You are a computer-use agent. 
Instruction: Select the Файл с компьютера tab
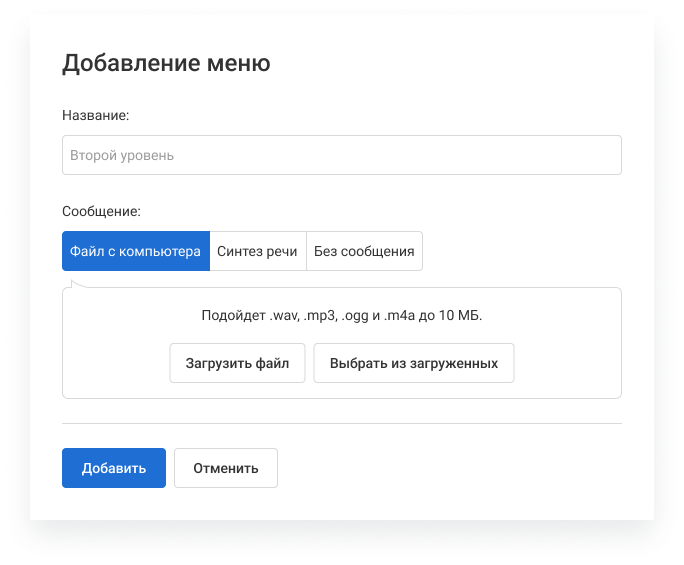point(135,251)
